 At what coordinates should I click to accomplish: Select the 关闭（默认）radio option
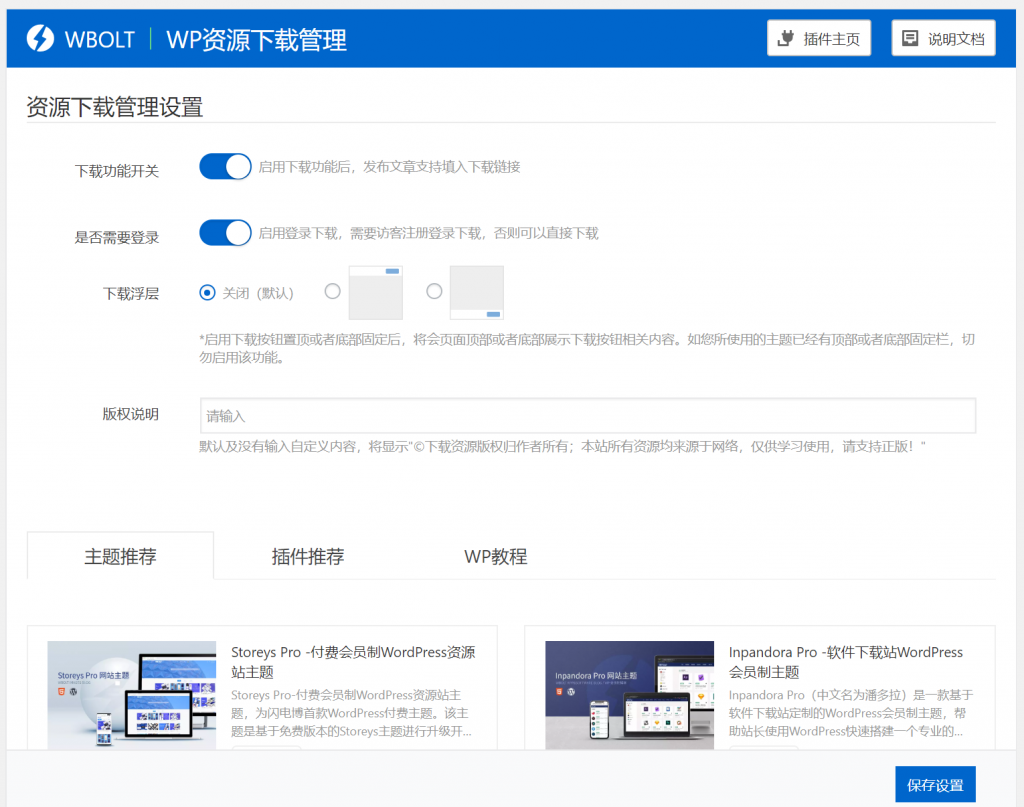(x=206, y=292)
